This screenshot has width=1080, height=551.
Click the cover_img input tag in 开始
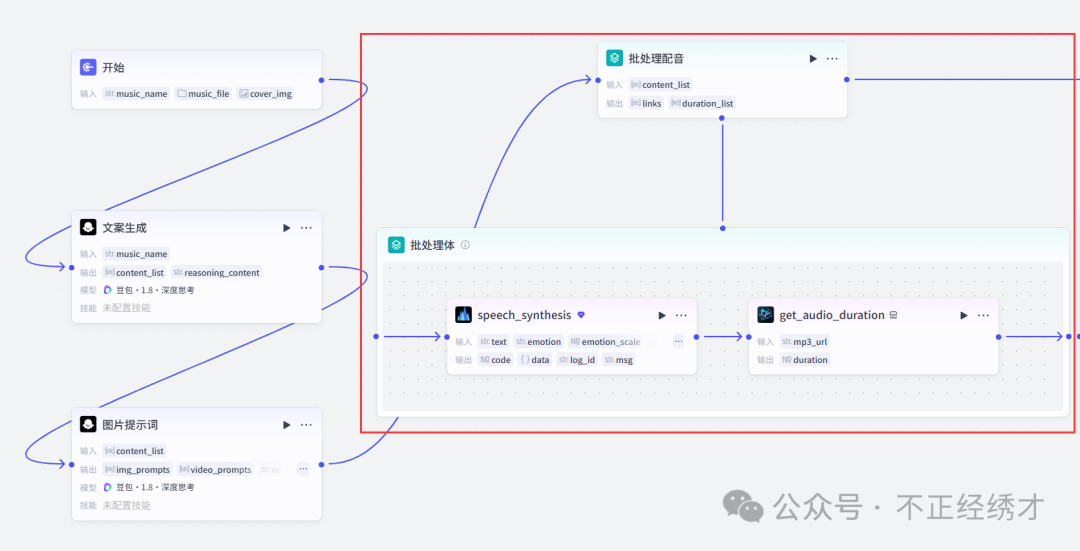tap(264, 94)
